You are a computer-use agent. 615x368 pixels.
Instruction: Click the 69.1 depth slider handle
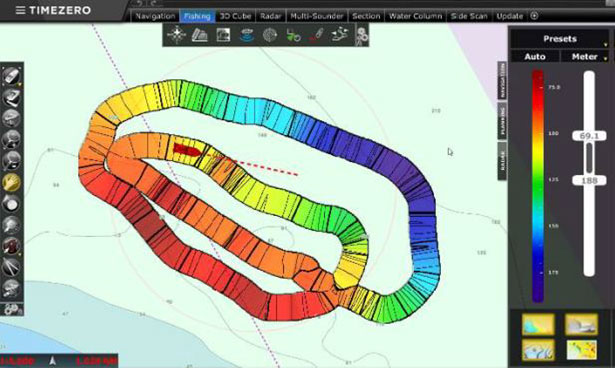pos(589,136)
